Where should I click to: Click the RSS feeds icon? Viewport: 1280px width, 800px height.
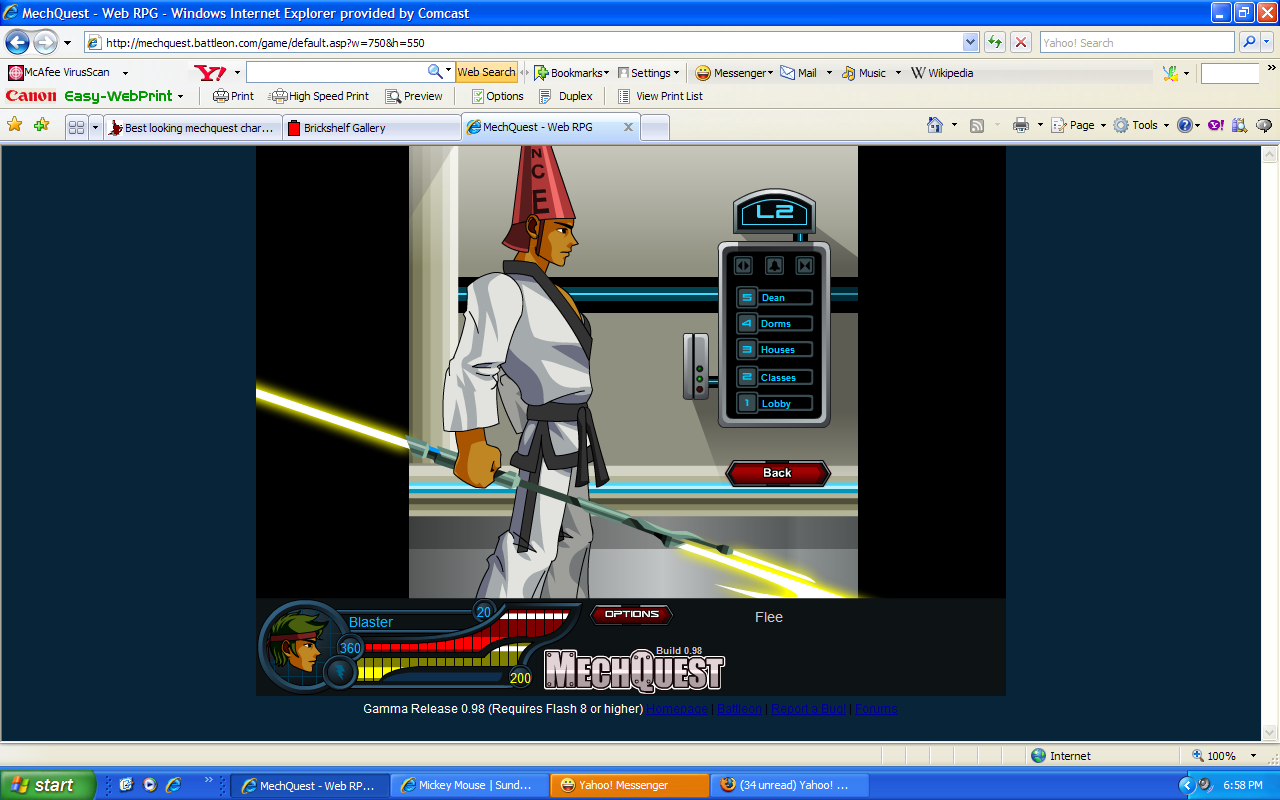tap(977, 125)
